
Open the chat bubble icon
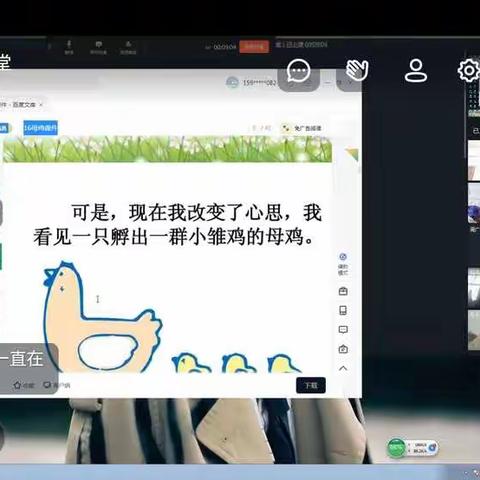[x=298, y=70]
